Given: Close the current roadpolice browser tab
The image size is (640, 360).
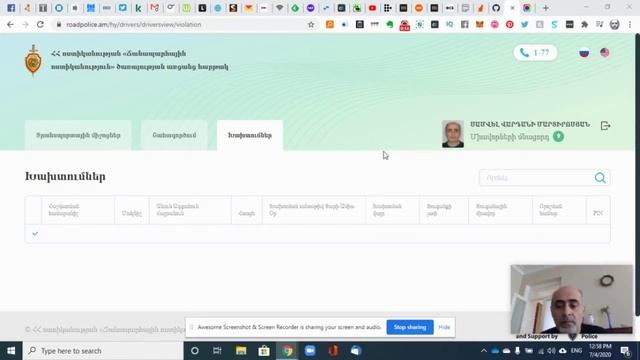Looking at the screenshot, I should tap(512, 8).
